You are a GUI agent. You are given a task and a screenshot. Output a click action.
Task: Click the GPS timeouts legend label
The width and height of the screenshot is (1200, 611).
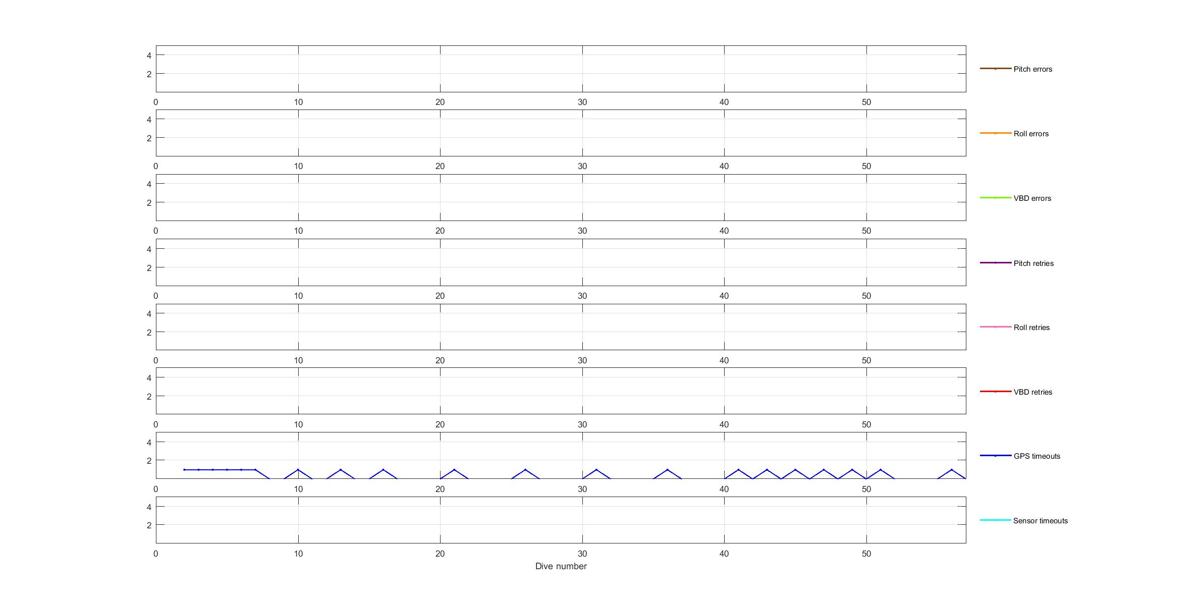pos(1036,456)
